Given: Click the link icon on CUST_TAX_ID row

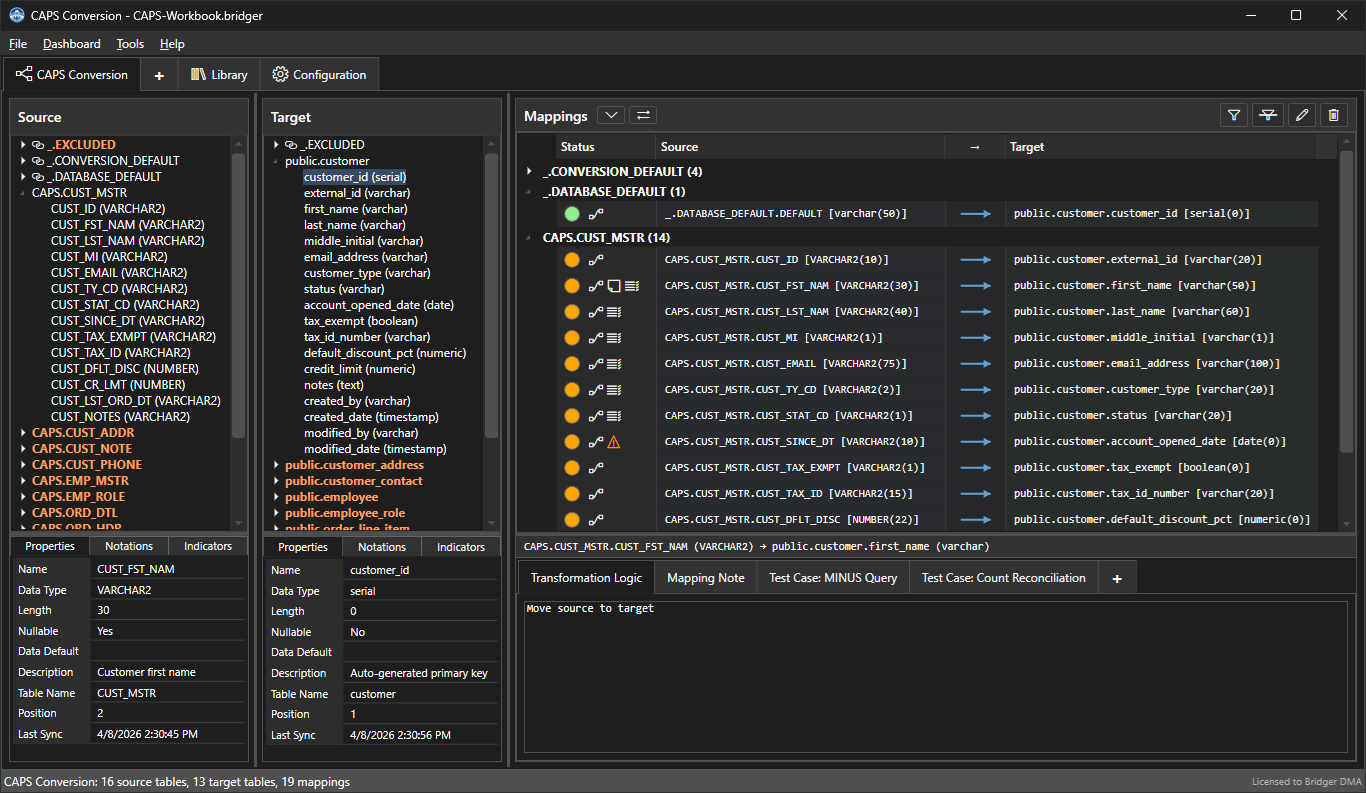Looking at the screenshot, I should (x=596, y=493).
